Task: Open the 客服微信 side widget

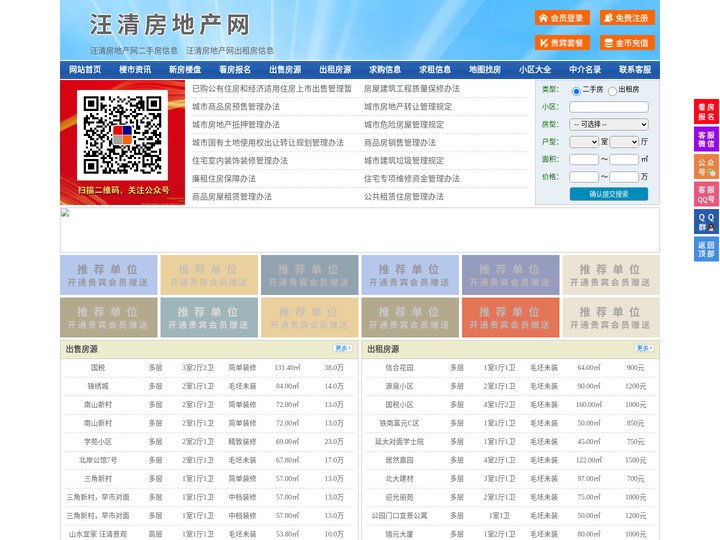Action: [706, 139]
